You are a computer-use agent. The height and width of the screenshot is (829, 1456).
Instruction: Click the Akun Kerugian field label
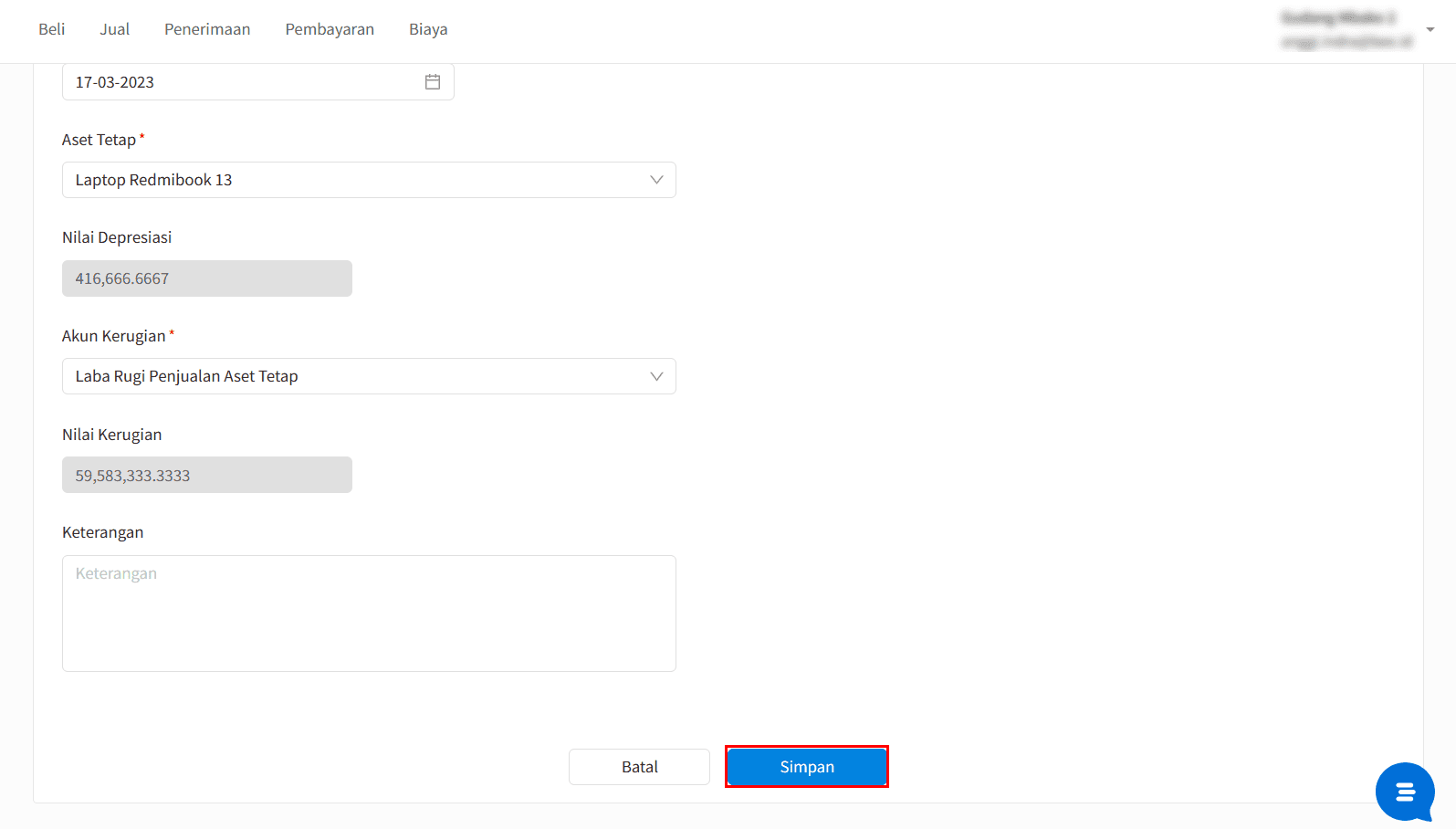114,336
